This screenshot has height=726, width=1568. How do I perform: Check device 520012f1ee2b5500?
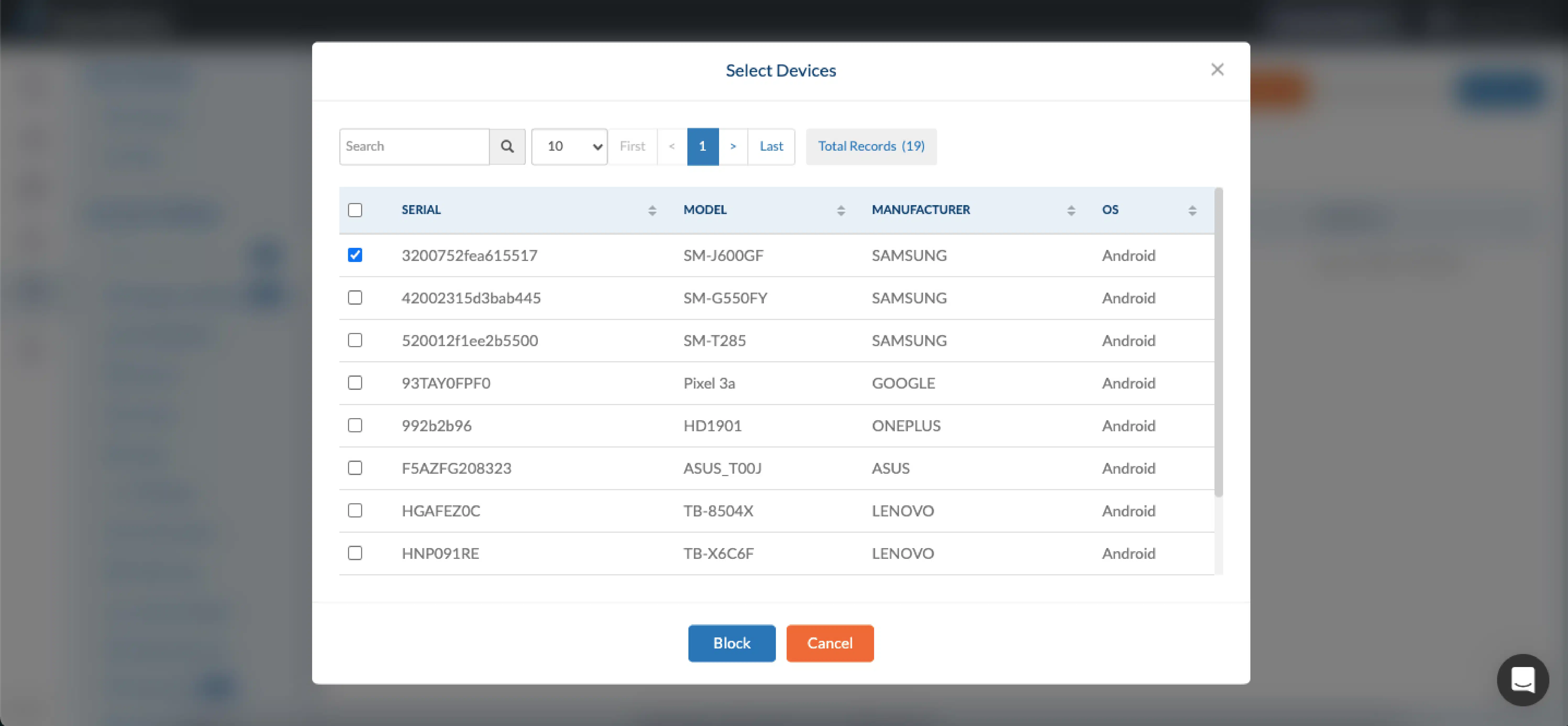(355, 340)
